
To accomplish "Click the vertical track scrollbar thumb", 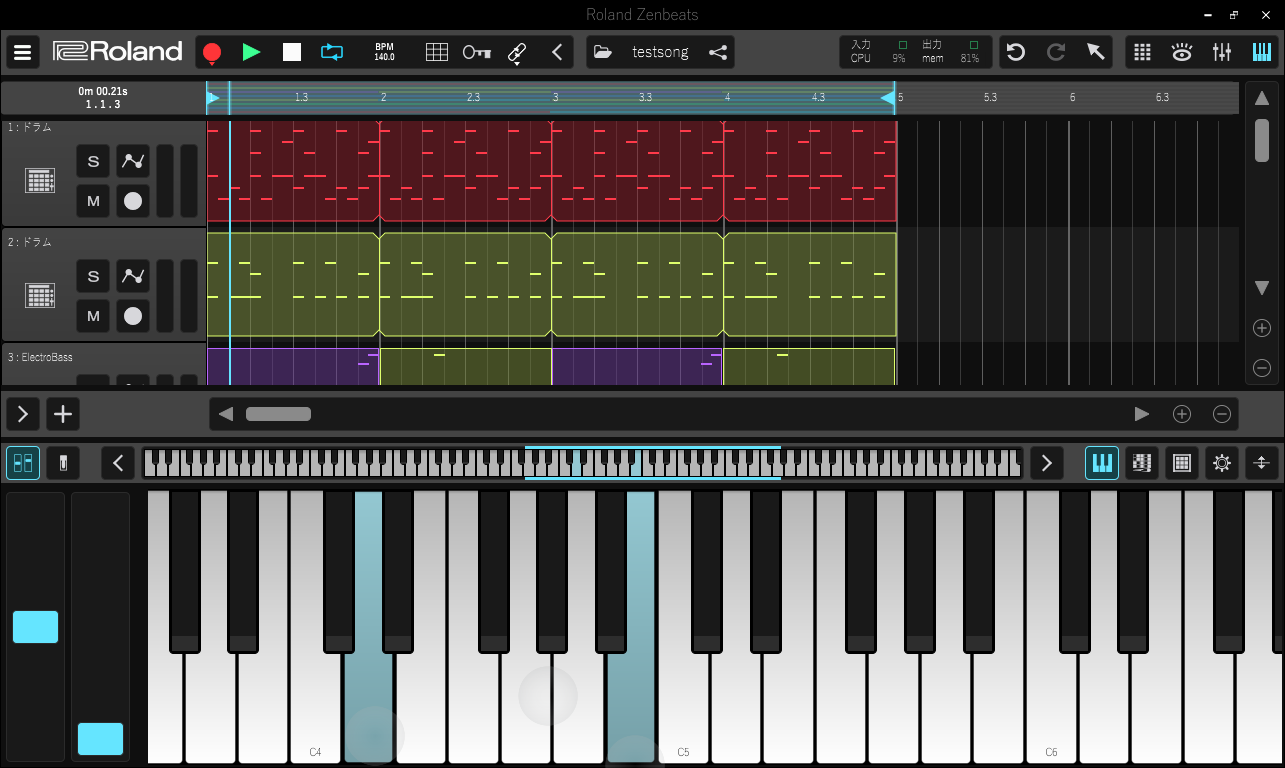I will point(1262,139).
